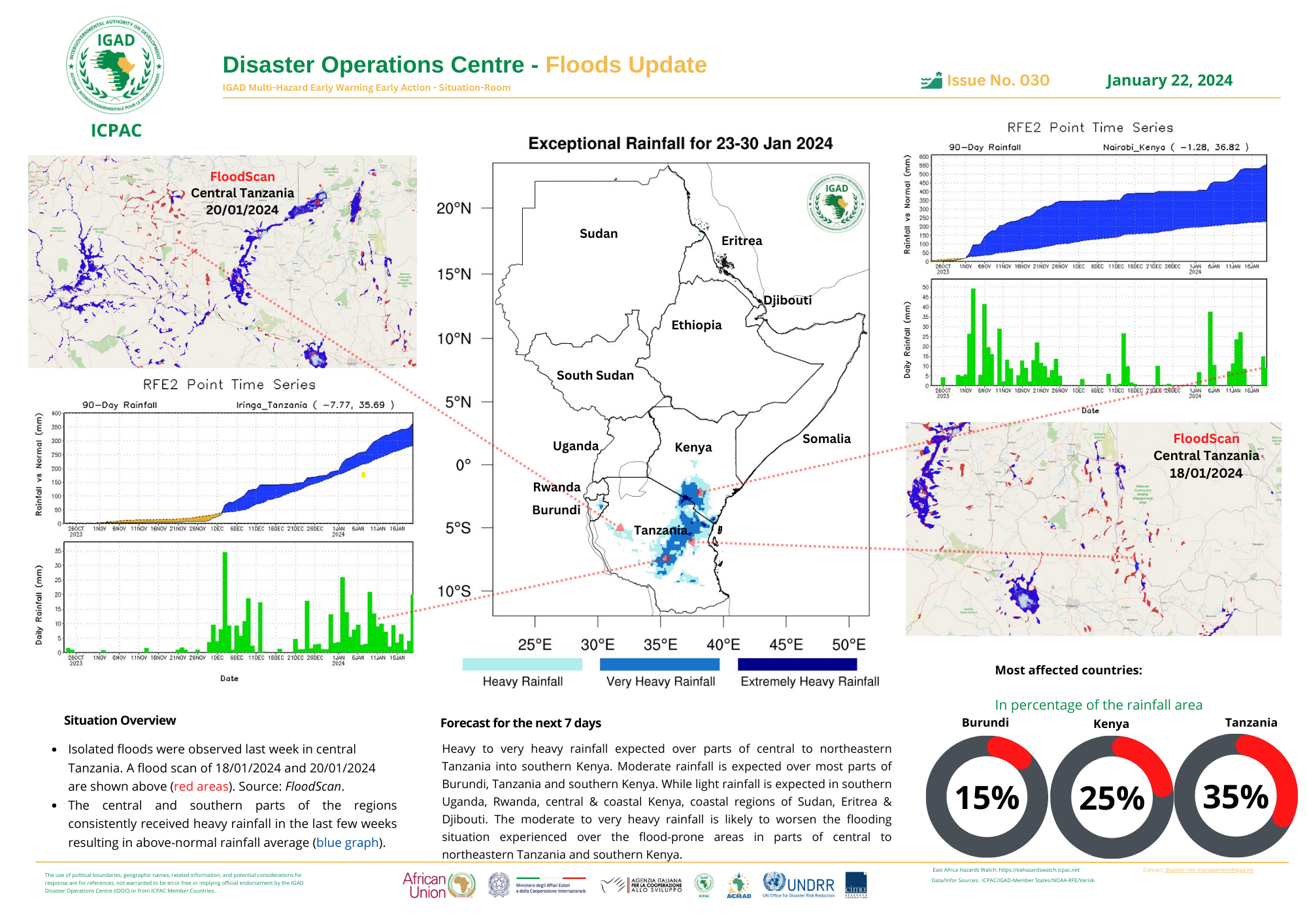Click the disaster-risk-management contact email link

pyautogui.click(x=1209, y=870)
